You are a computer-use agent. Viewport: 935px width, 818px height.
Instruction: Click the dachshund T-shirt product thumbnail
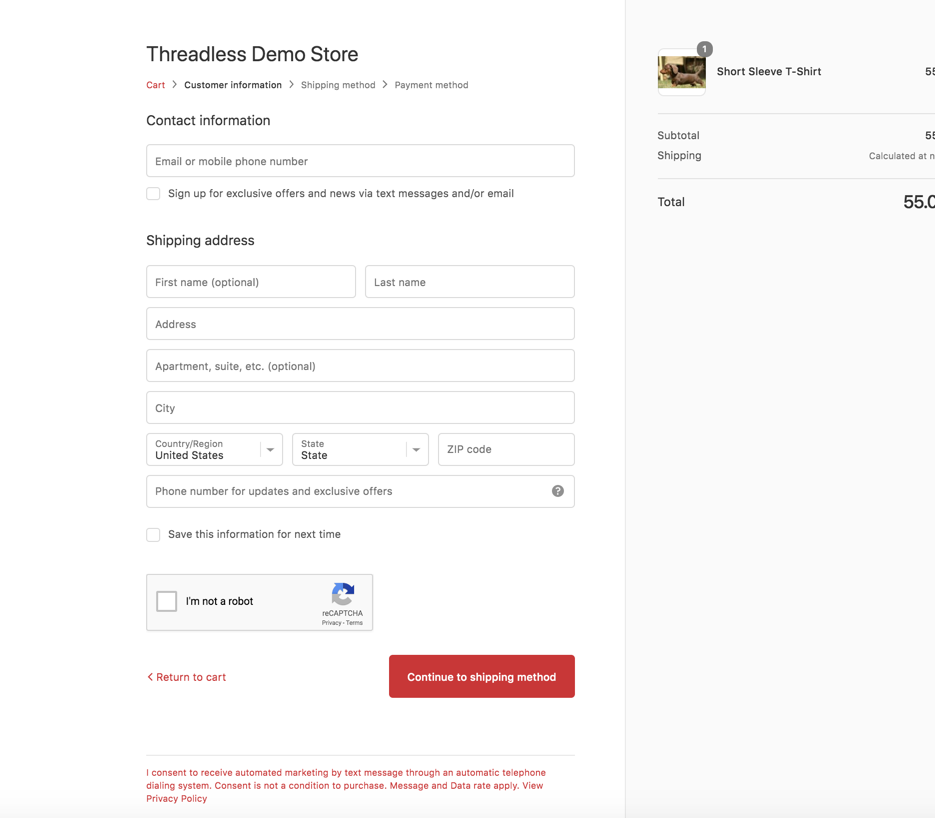pos(682,72)
